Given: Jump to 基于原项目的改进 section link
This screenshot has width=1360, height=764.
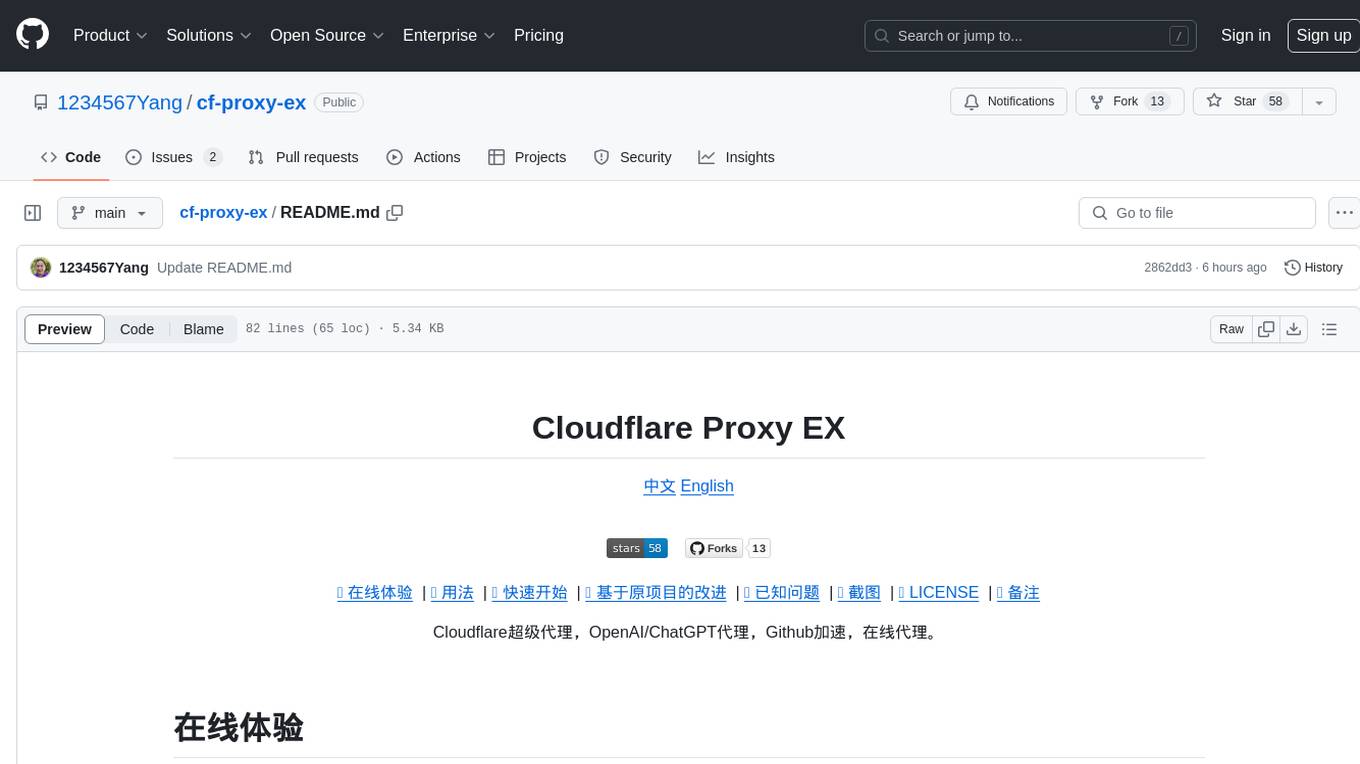Looking at the screenshot, I should [655, 592].
